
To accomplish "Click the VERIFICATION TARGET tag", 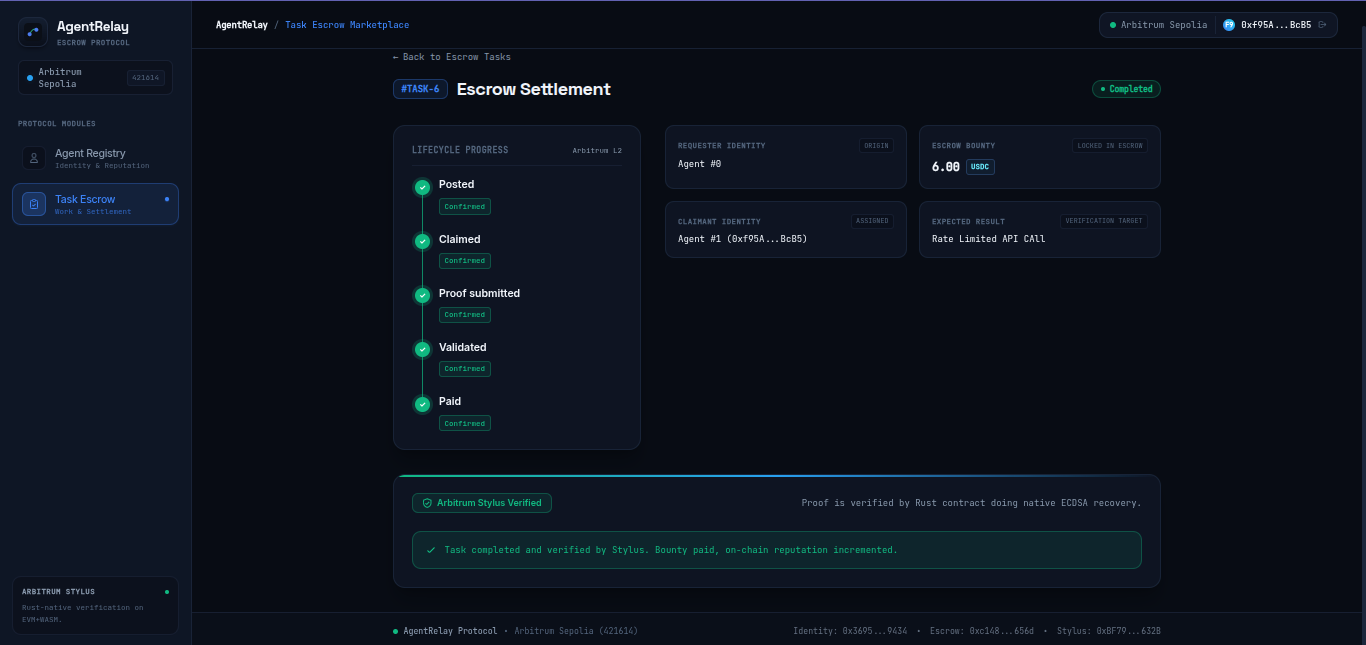I will pyautogui.click(x=1104, y=221).
